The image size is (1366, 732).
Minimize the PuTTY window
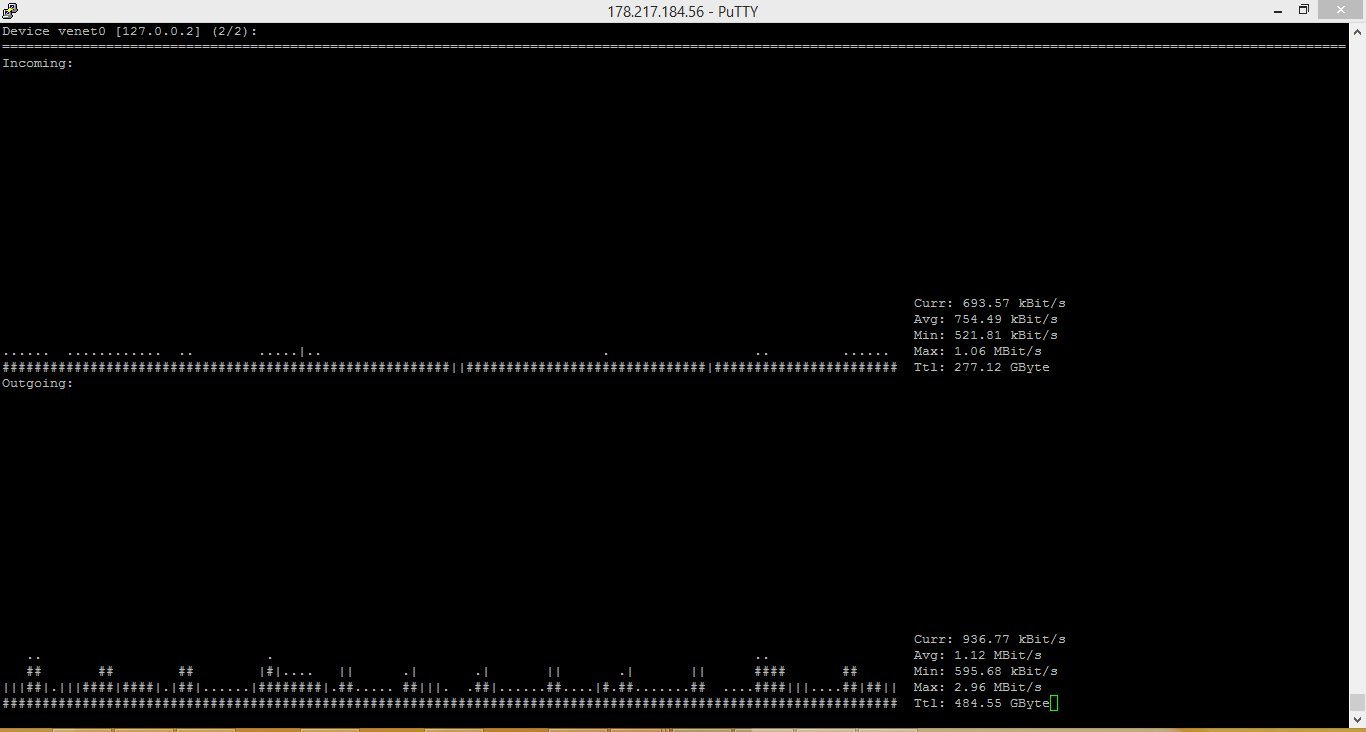point(1279,10)
